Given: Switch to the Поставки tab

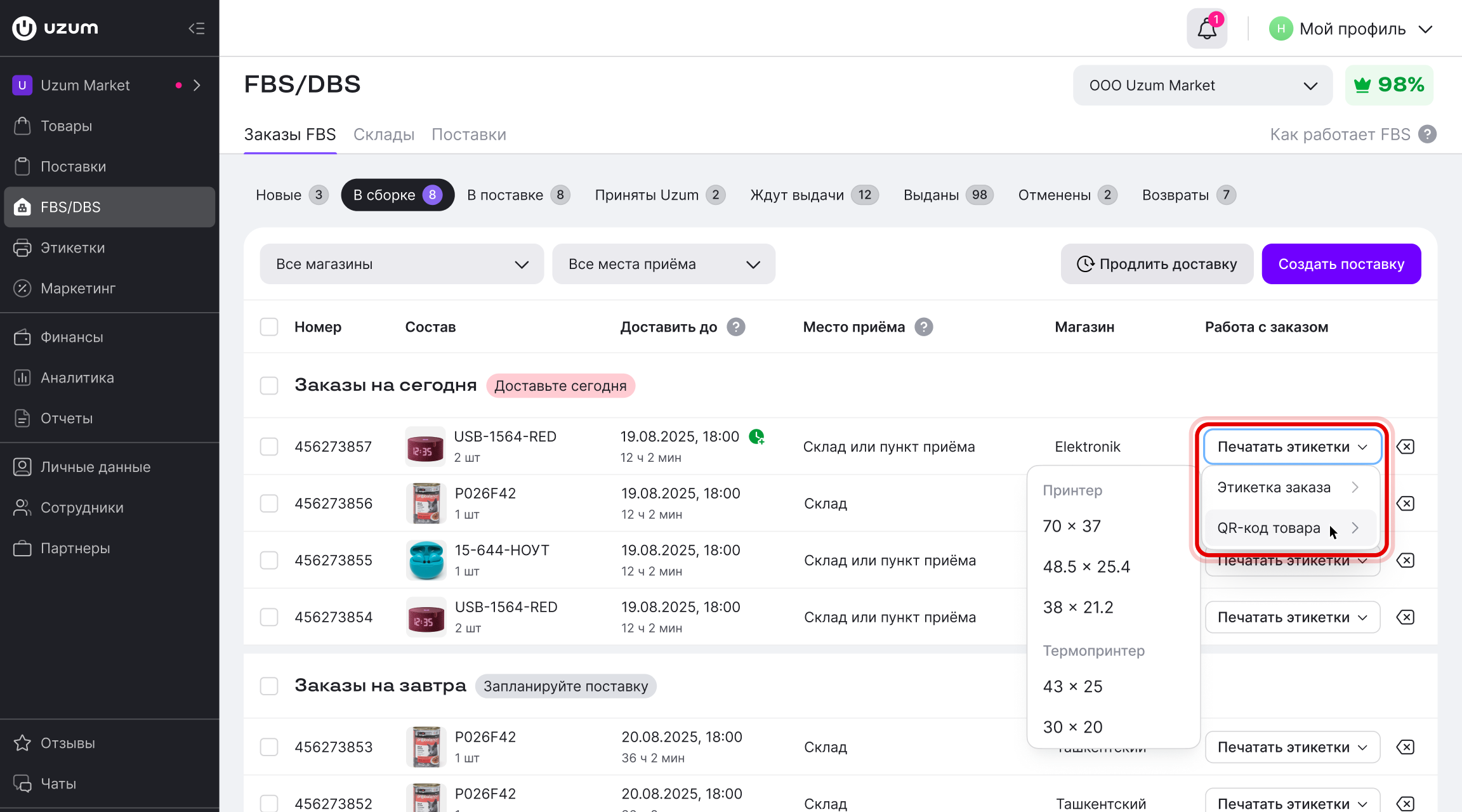Looking at the screenshot, I should pos(469,134).
